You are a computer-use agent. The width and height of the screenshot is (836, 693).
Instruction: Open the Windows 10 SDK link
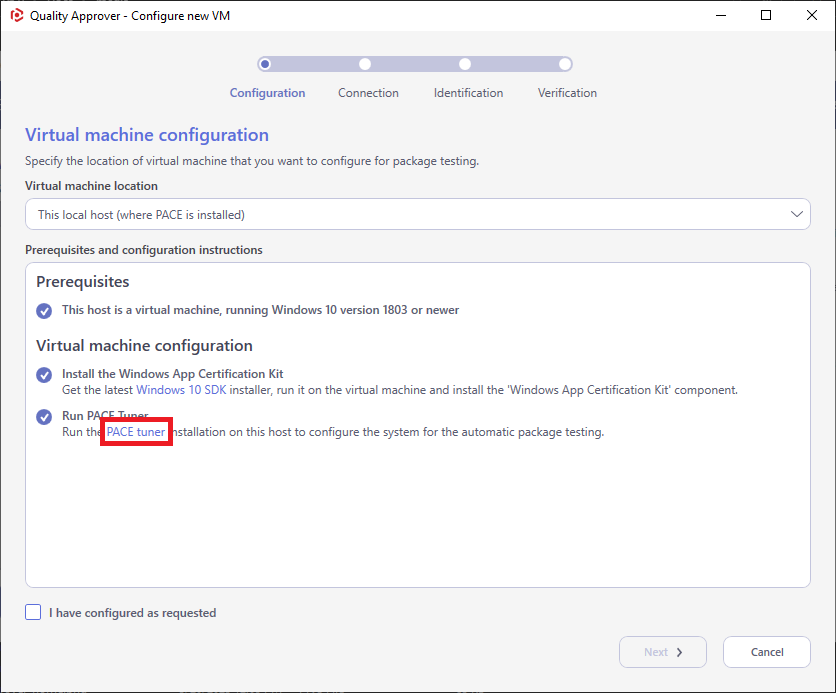pyautogui.click(x=181, y=390)
